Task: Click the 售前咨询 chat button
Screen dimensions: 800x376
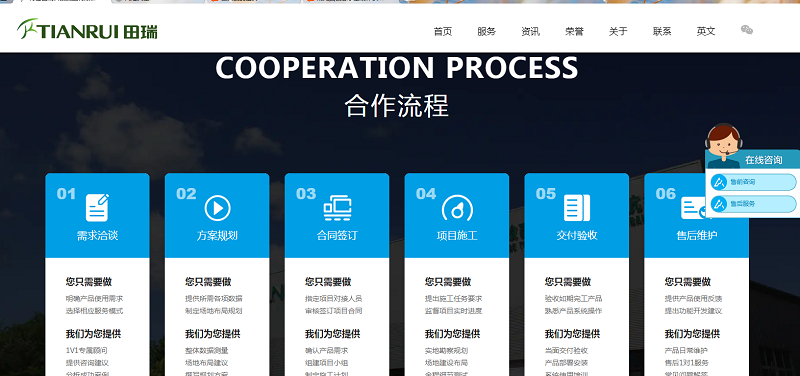Action: 753,182
